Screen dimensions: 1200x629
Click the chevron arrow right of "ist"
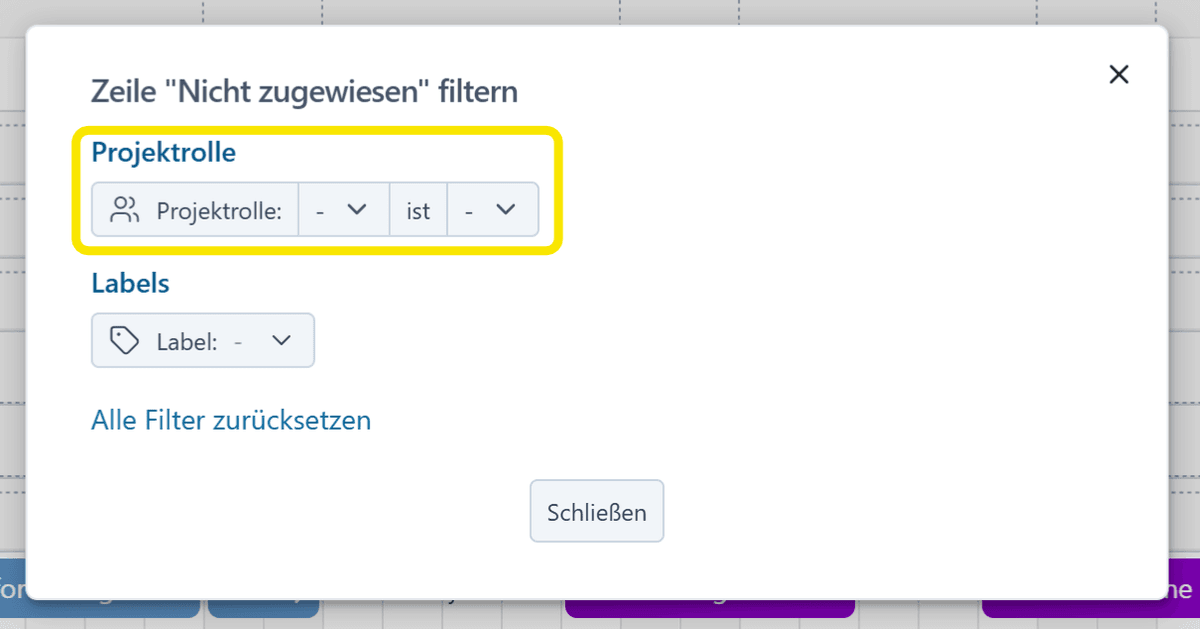(506, 210)
